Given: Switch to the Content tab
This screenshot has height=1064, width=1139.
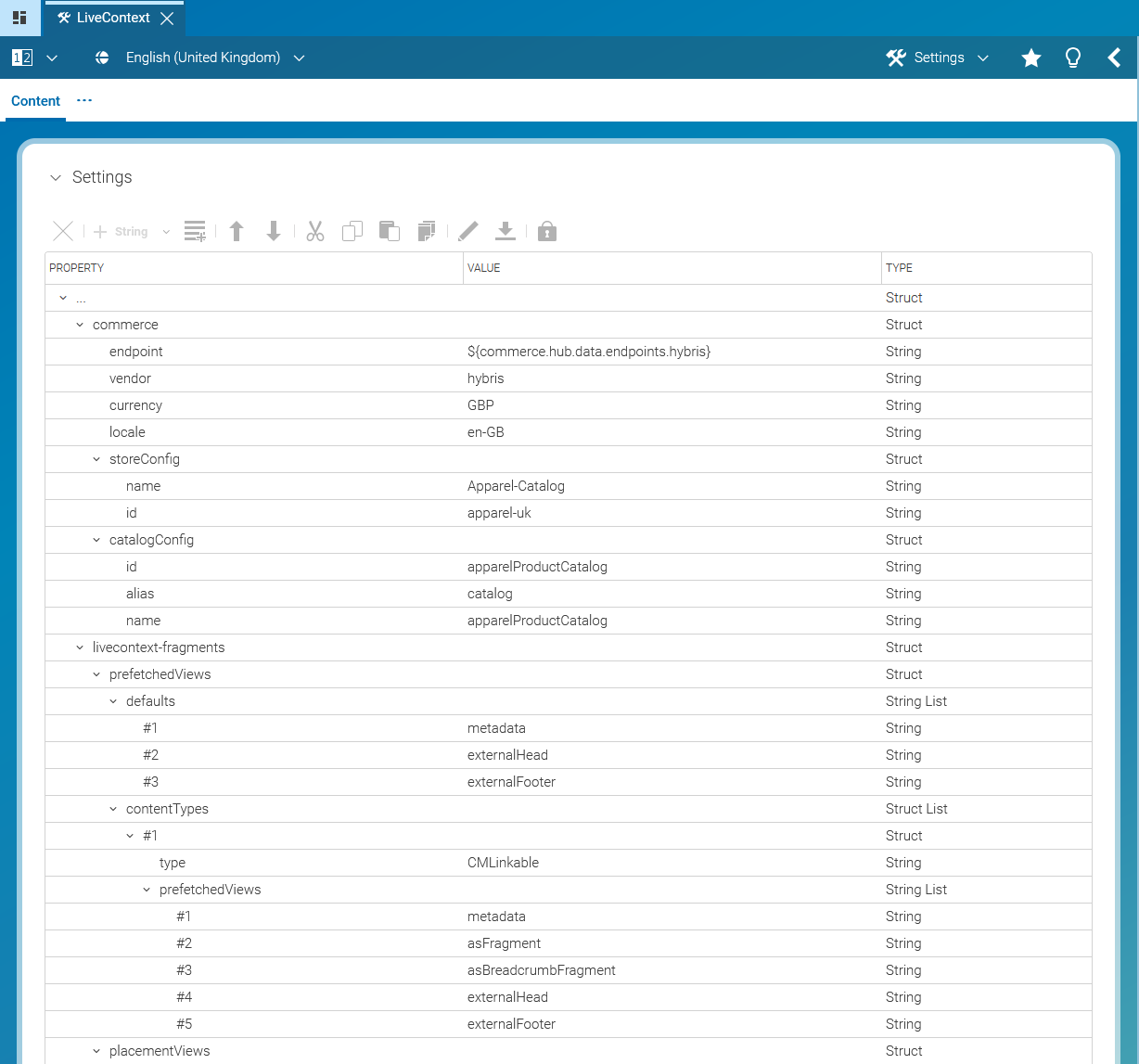Looking at the screenshot, I should point(35,100).
